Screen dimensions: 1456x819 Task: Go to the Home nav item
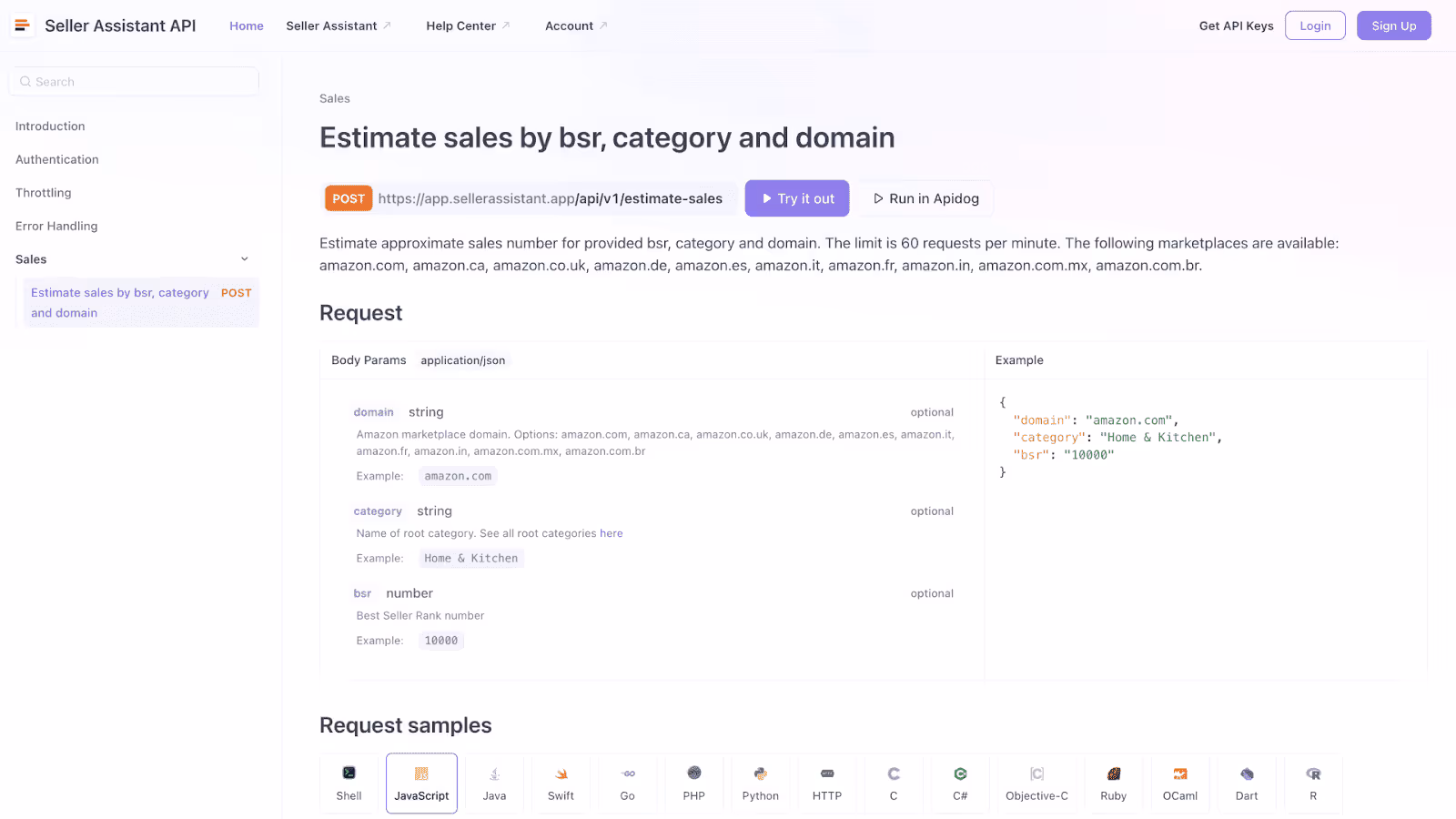(247, 25)
